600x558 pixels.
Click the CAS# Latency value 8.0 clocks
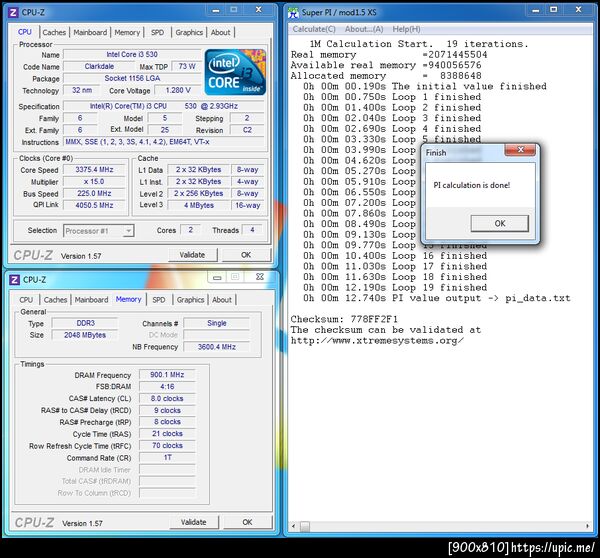point(167,398)
